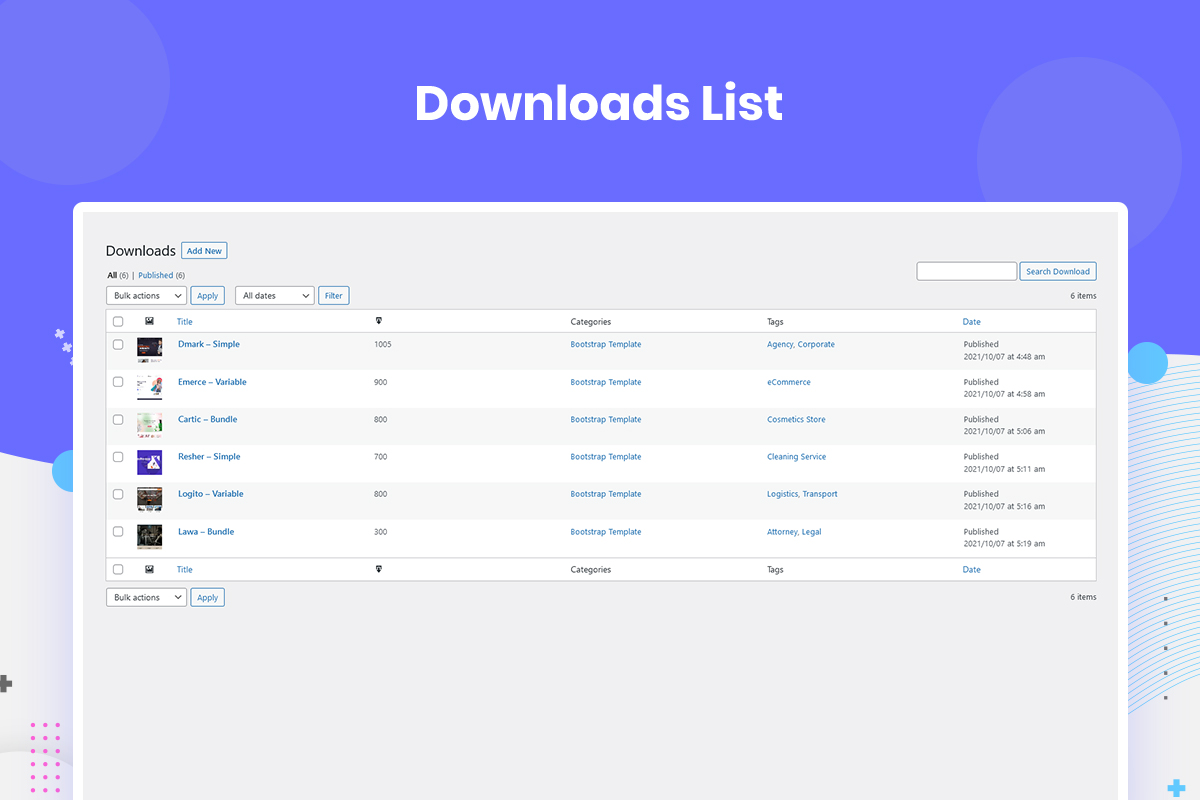Image resolution: width=1200 pixels, height=800 pixels.
Task: Click the sales tag icon in table header
Action: click(x=379, y=321)
